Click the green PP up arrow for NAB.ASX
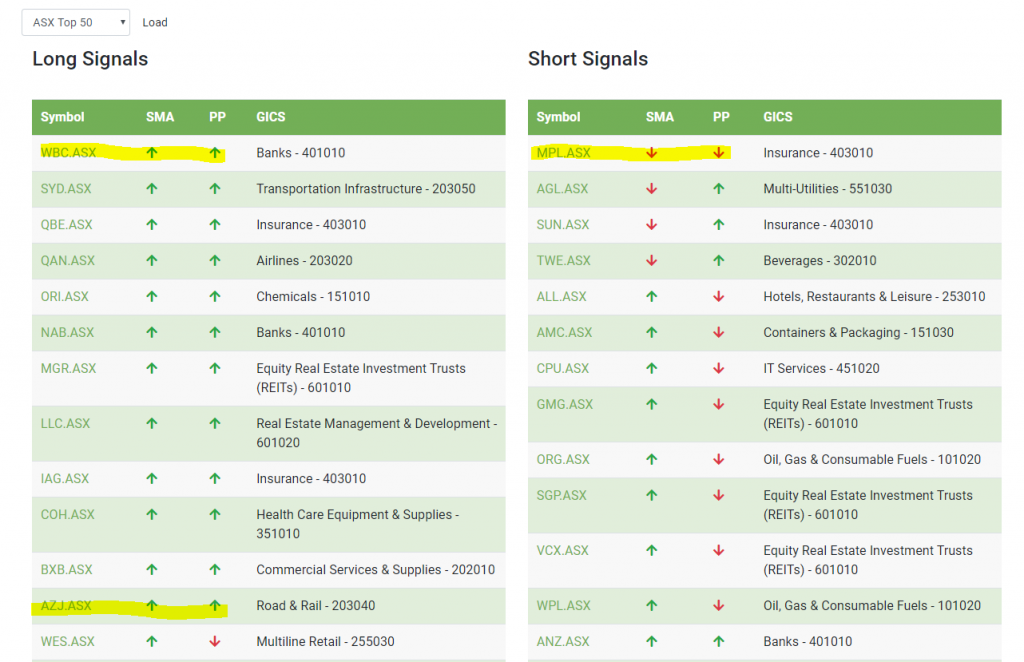Viewport: 1024px width, 662px height. 215,332
